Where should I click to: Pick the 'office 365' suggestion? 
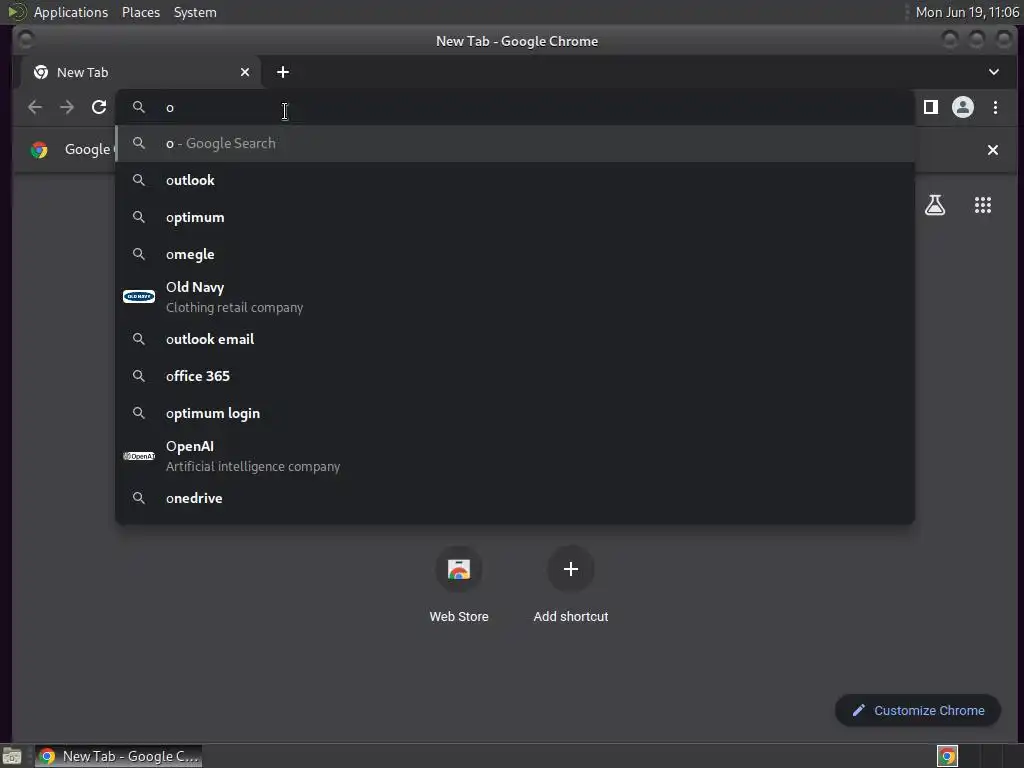point(515,376)
